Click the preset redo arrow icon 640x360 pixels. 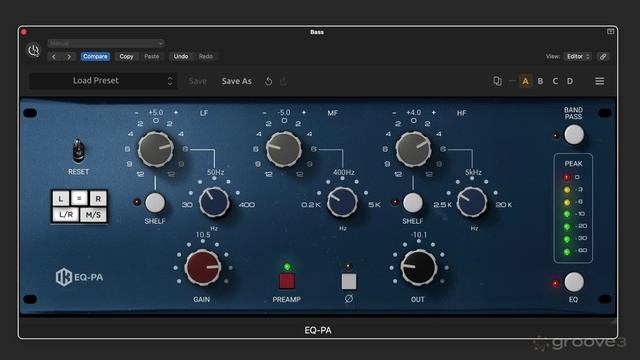(283, 81)
